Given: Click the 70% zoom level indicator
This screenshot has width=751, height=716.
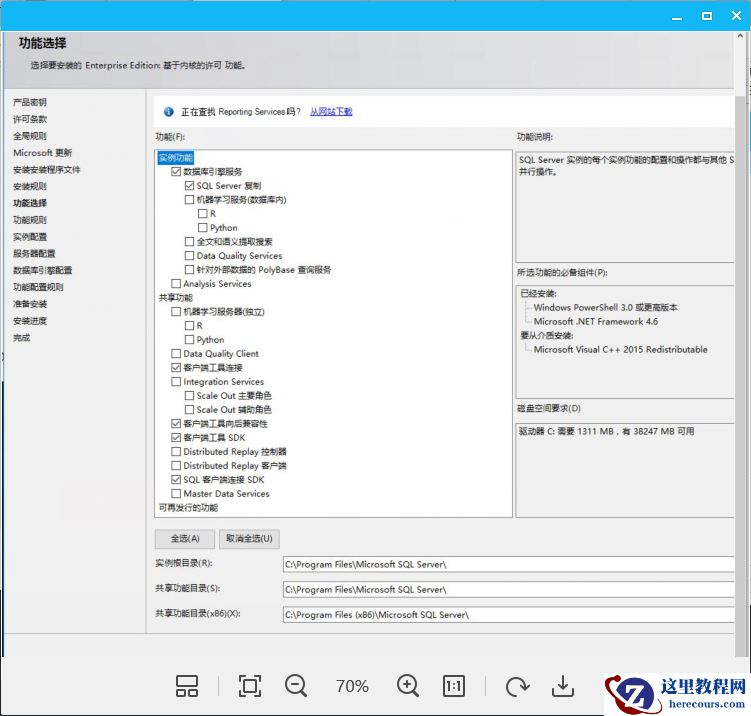Looking at the screenshot, I should [x=352, y=686].
